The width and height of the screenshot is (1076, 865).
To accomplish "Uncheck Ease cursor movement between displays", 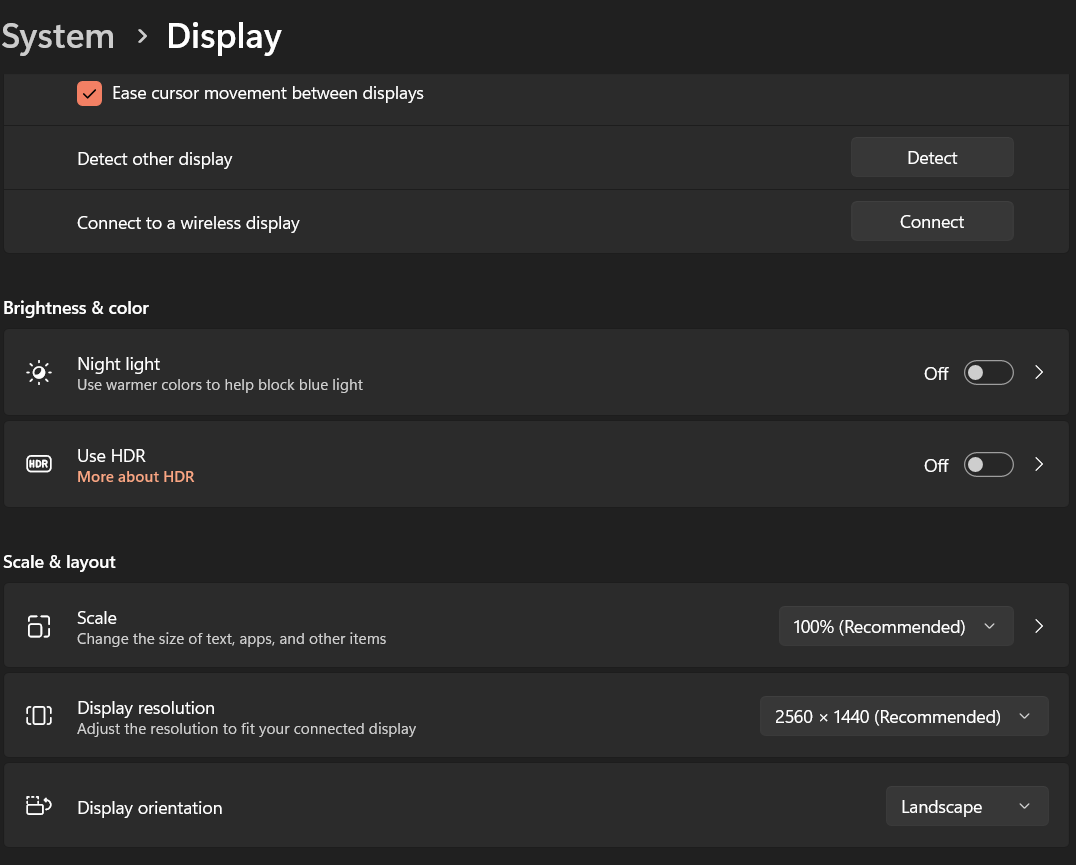I will click(90, 94).
